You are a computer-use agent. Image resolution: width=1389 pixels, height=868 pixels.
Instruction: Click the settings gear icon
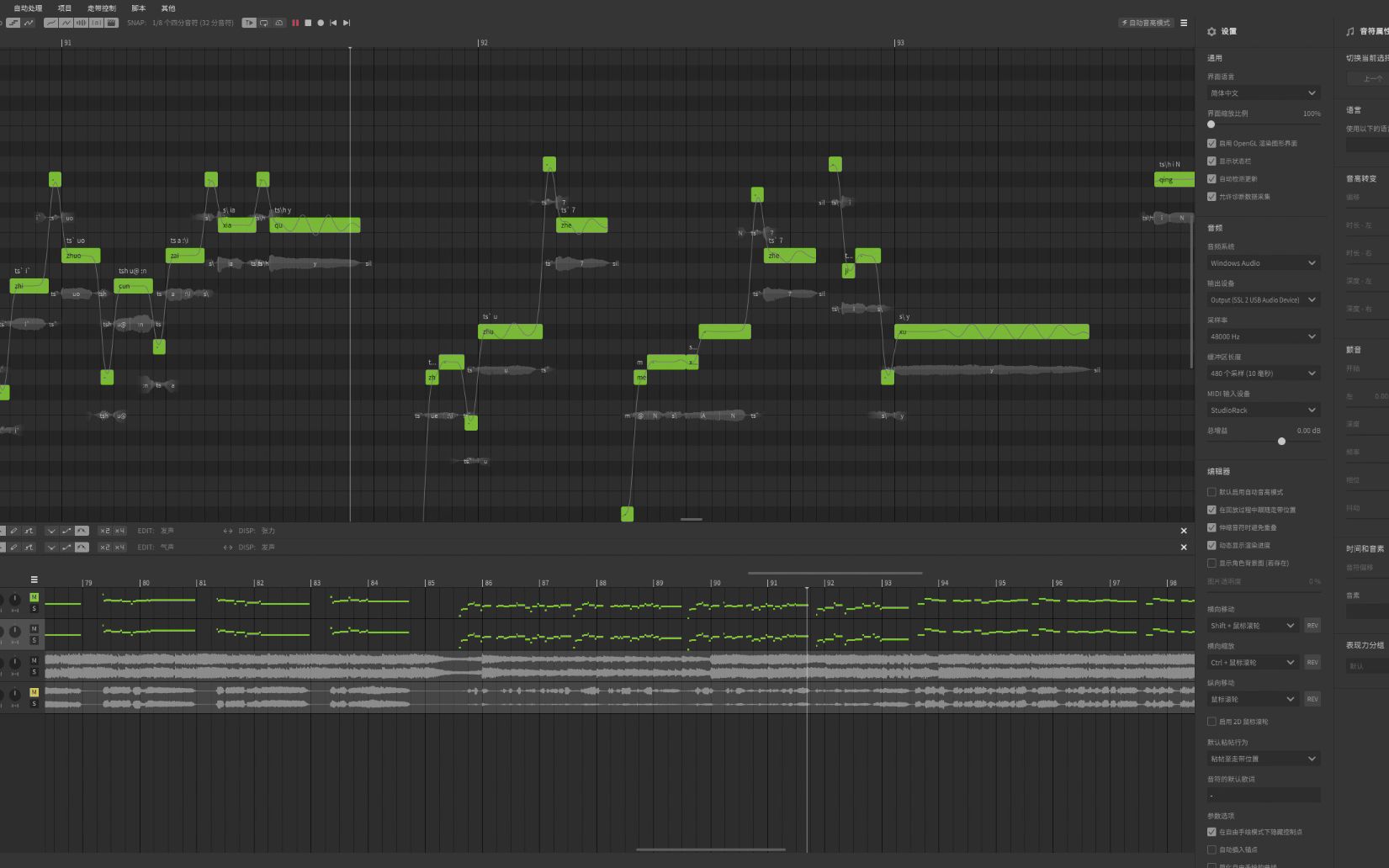tap(1211, 31)
